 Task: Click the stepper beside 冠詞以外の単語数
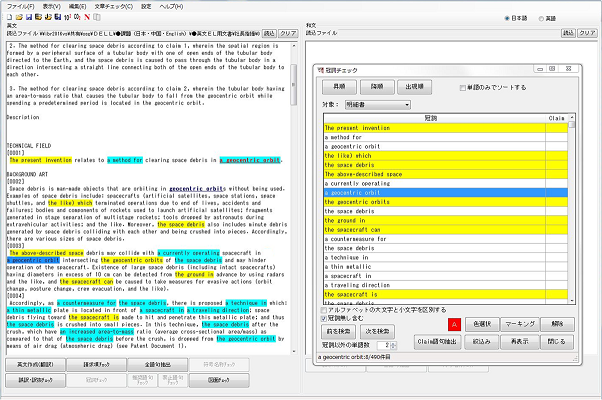coord(394,345)
